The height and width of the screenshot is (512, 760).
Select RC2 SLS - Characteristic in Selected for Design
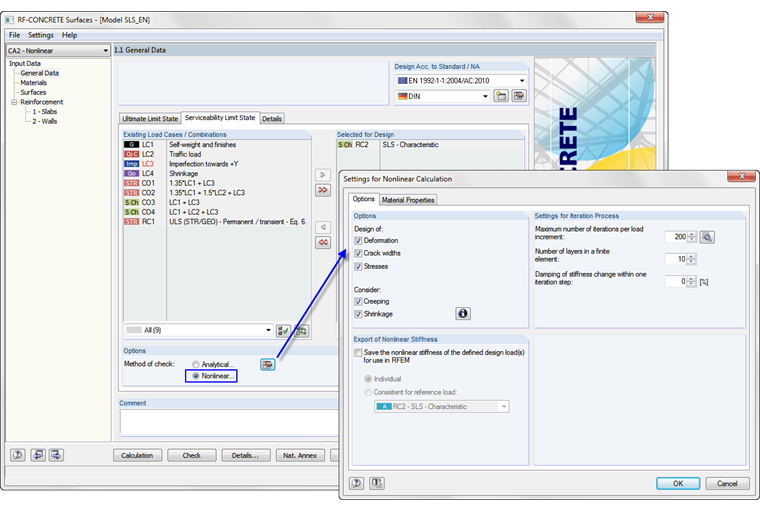(430, 145)
